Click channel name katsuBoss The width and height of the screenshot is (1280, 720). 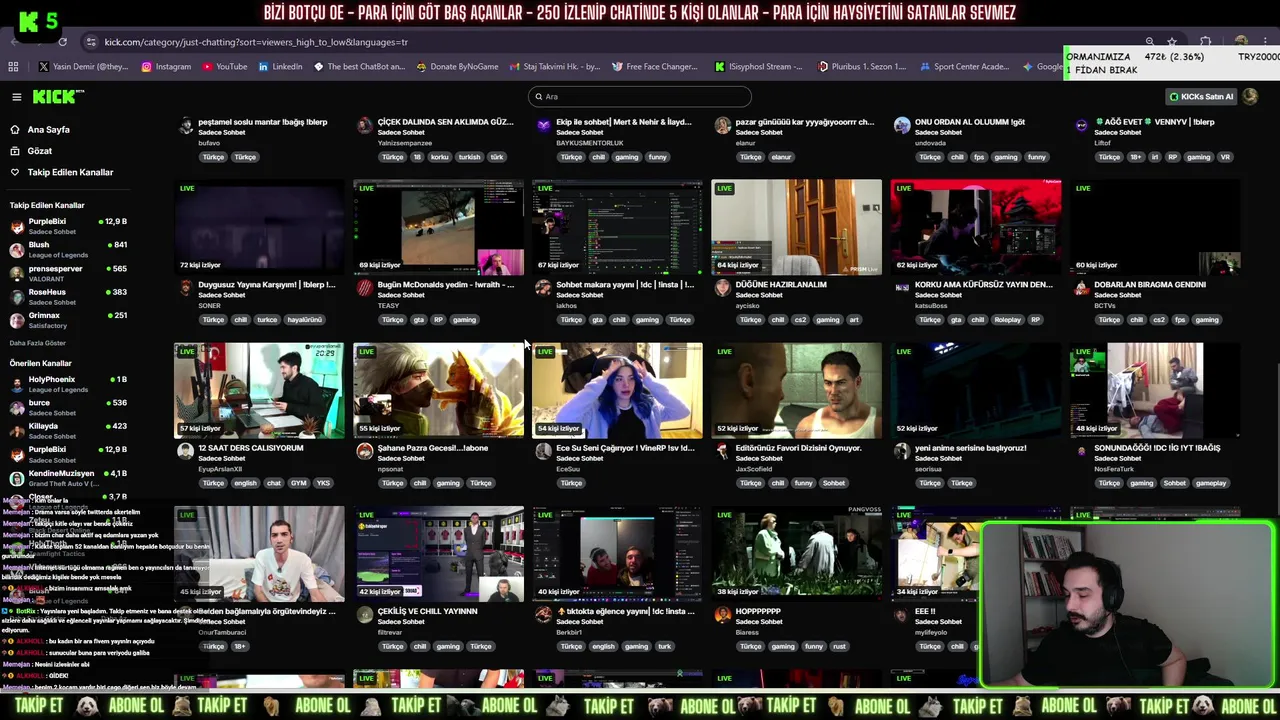[931, 306]
